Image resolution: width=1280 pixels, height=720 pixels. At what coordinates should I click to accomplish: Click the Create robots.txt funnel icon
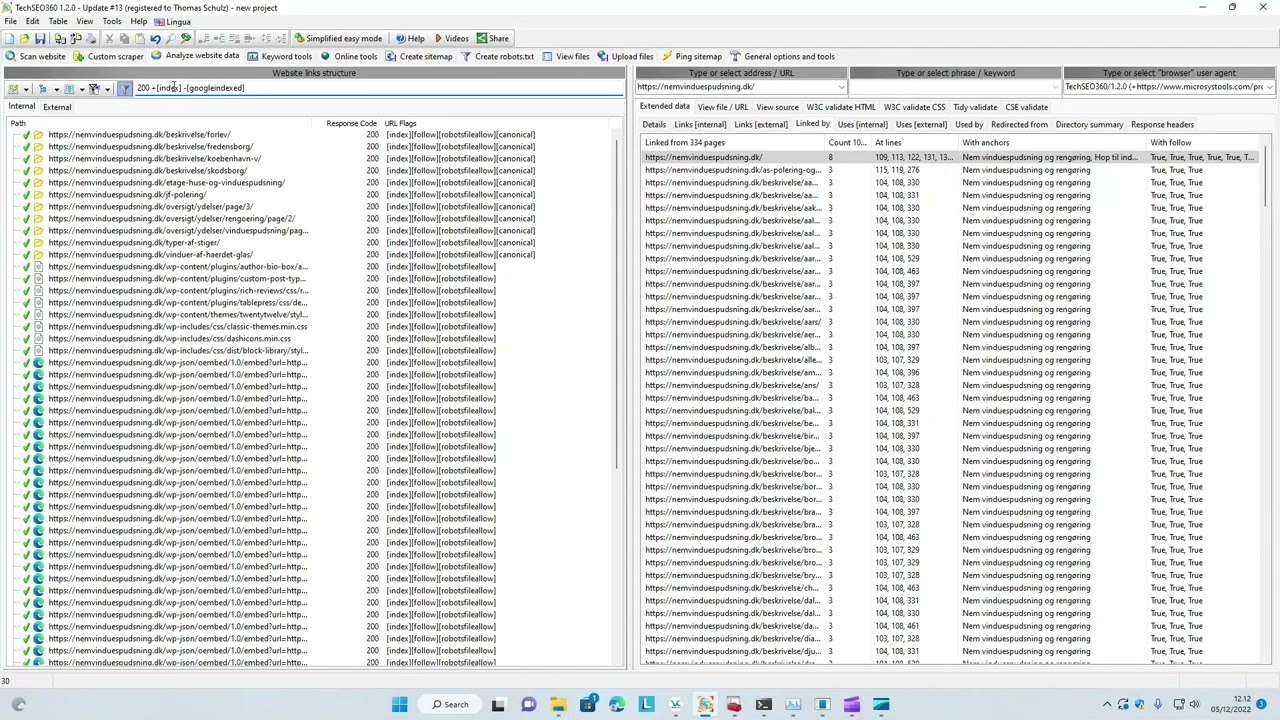click(466, 57)
